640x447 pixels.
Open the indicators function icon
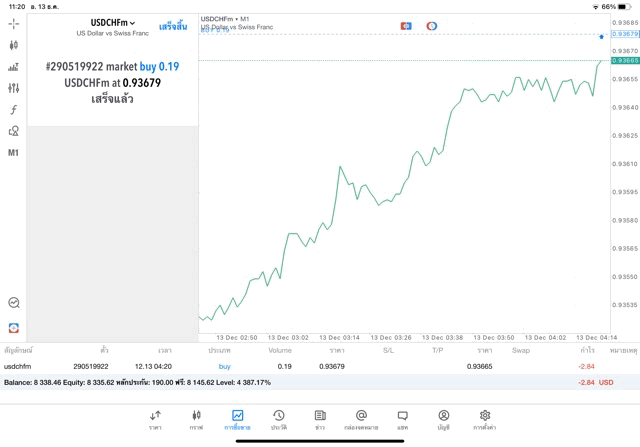pos(13,109)
